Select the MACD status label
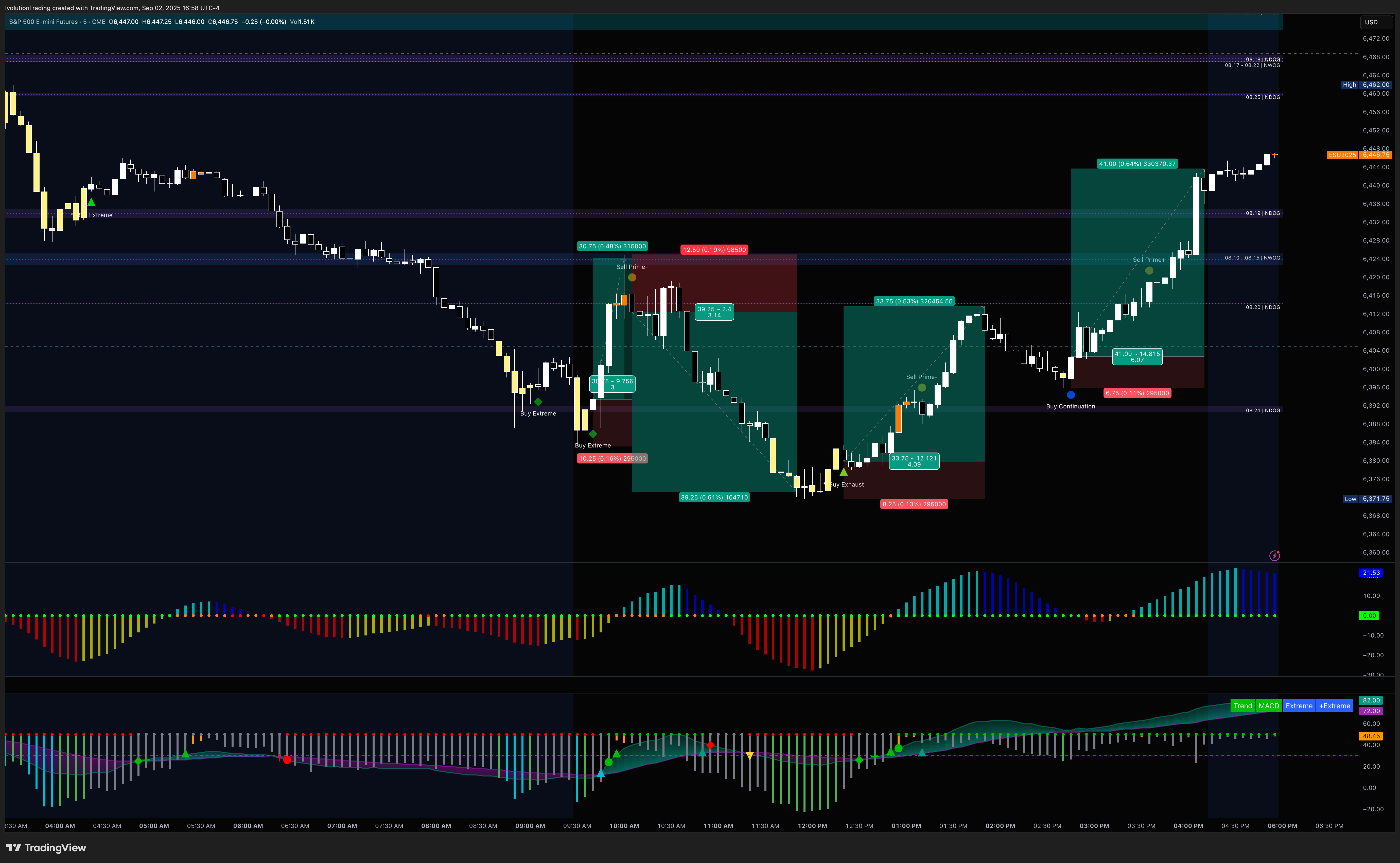Viewport: 1400px width, 863px height. [x=1269, y=705]
